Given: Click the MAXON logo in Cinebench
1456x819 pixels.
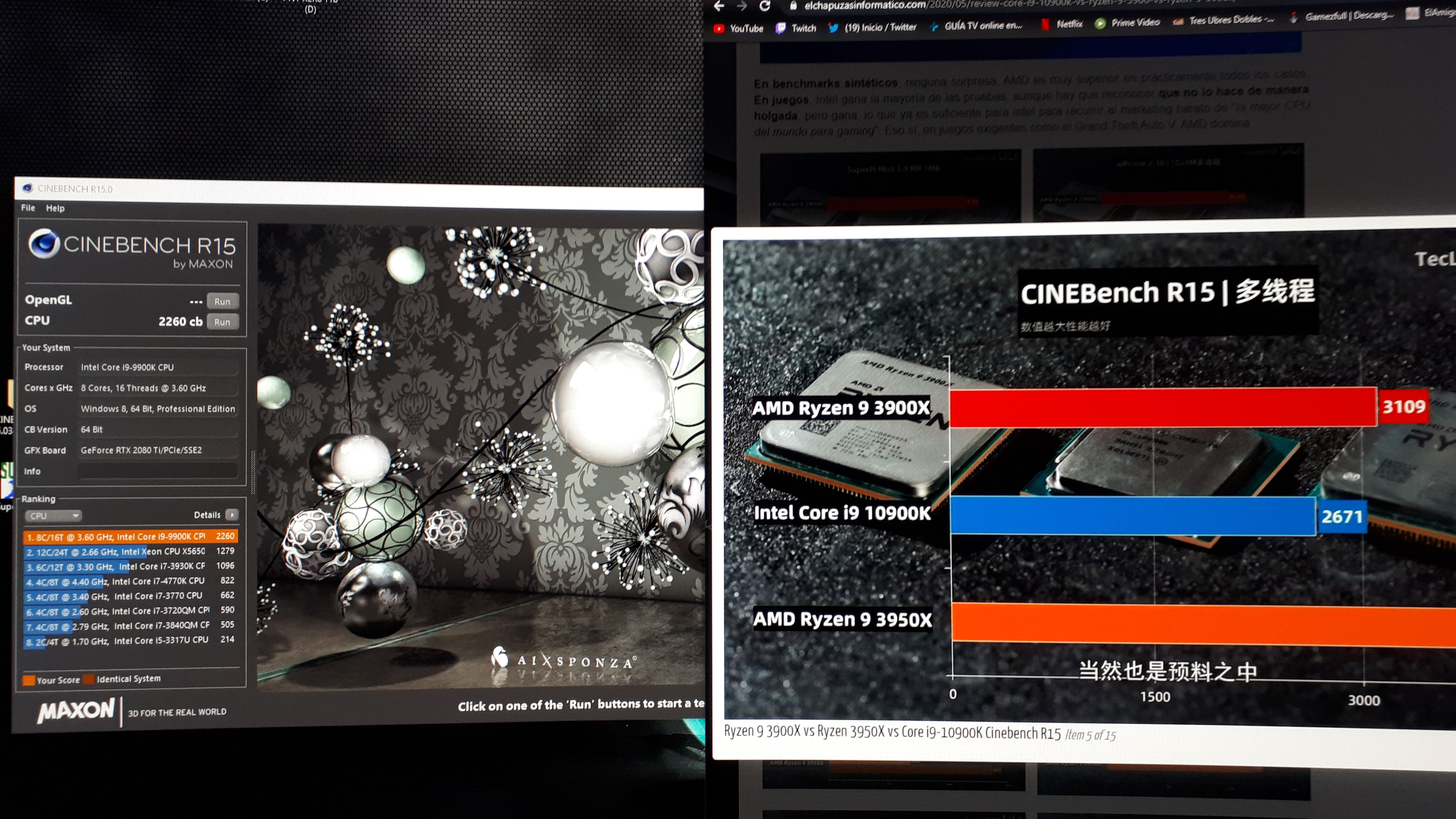Looking at the screenshot, I should coord(76,710).
